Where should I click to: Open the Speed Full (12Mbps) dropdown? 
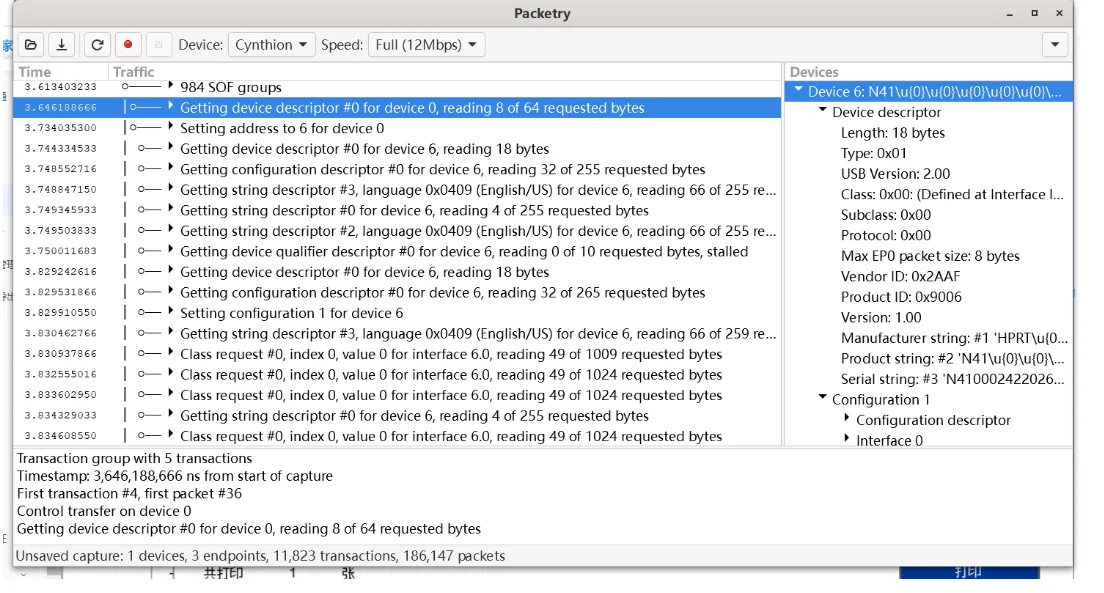coord(426,45)
